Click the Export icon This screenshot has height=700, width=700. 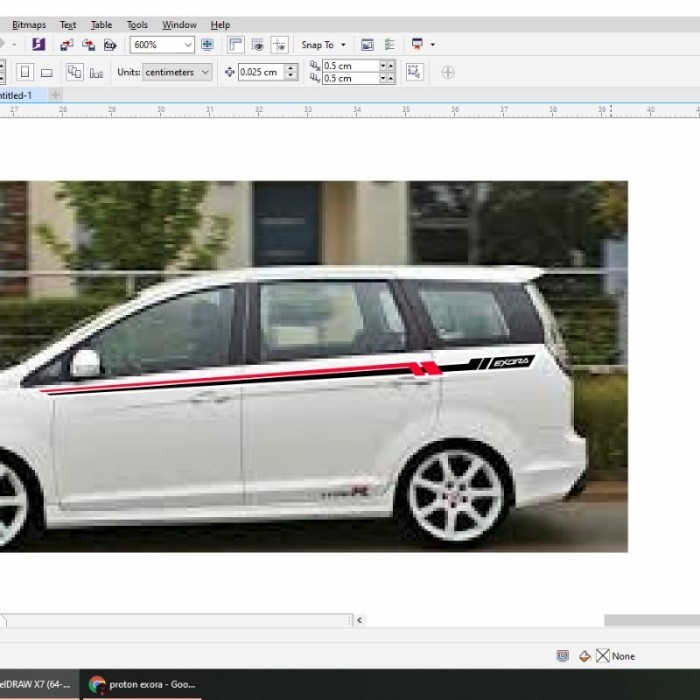88,45
